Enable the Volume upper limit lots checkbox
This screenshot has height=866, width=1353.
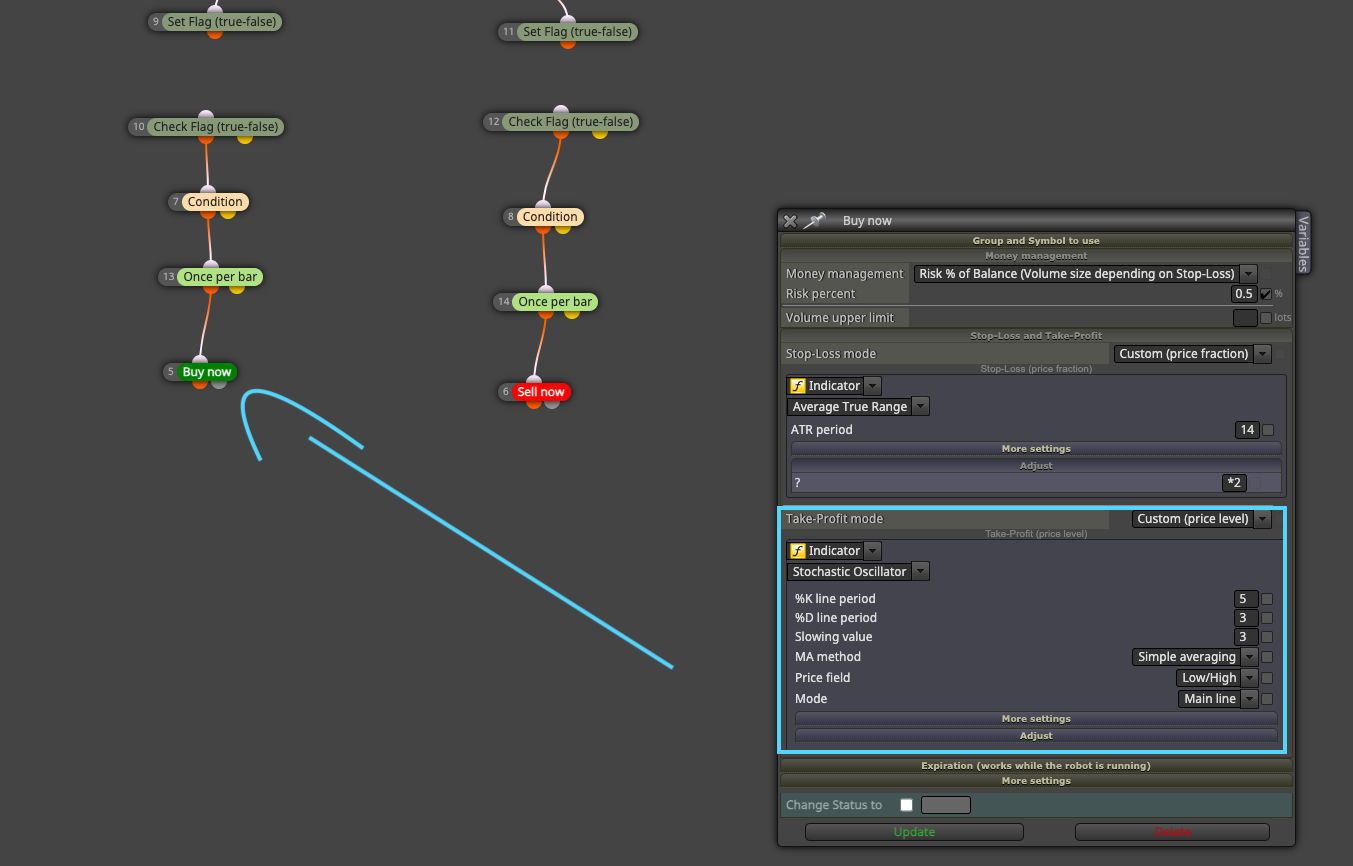tap(1266, 318)
